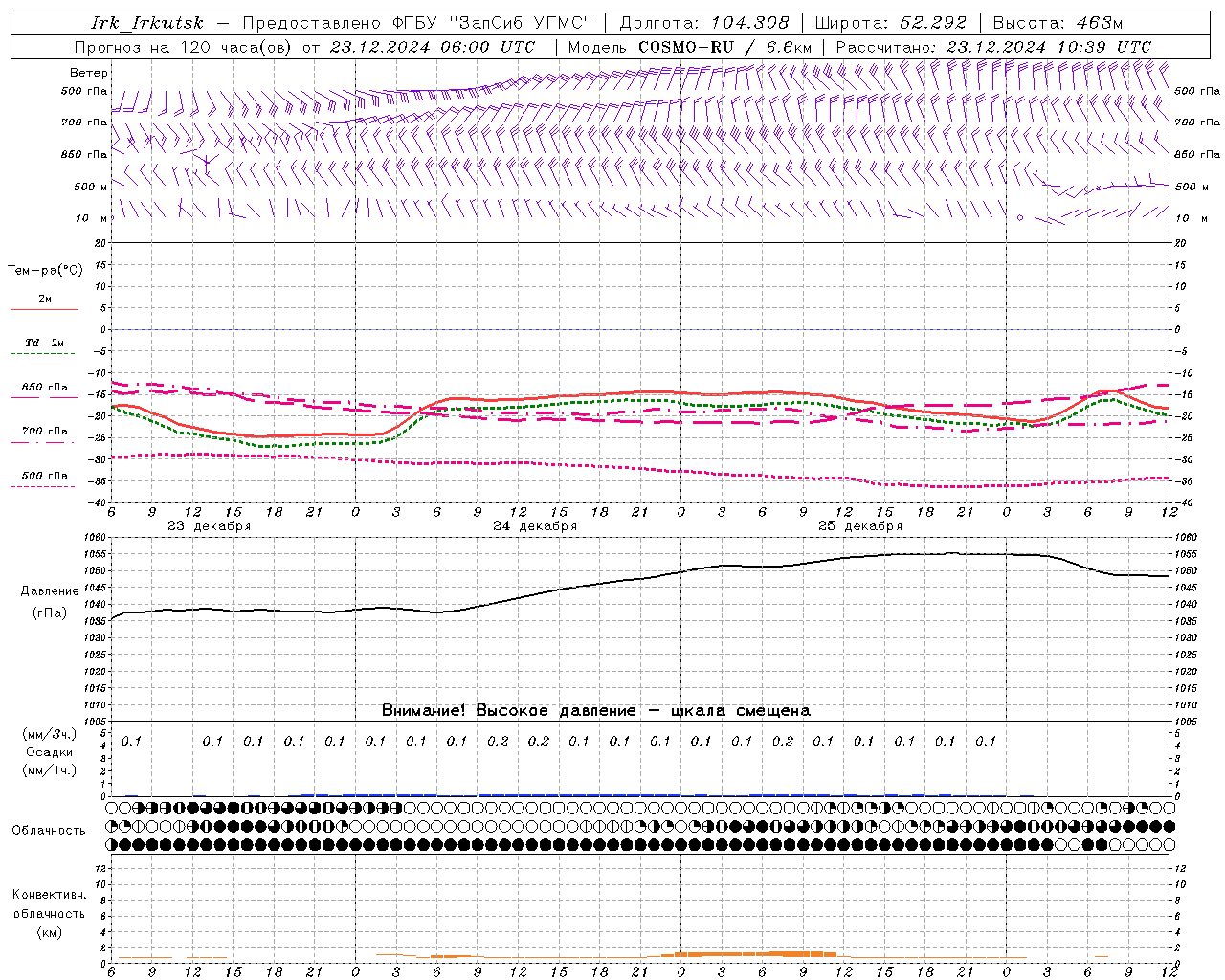
Task: Click the "Td 2м" dew point legend
Action: (44, 347)
